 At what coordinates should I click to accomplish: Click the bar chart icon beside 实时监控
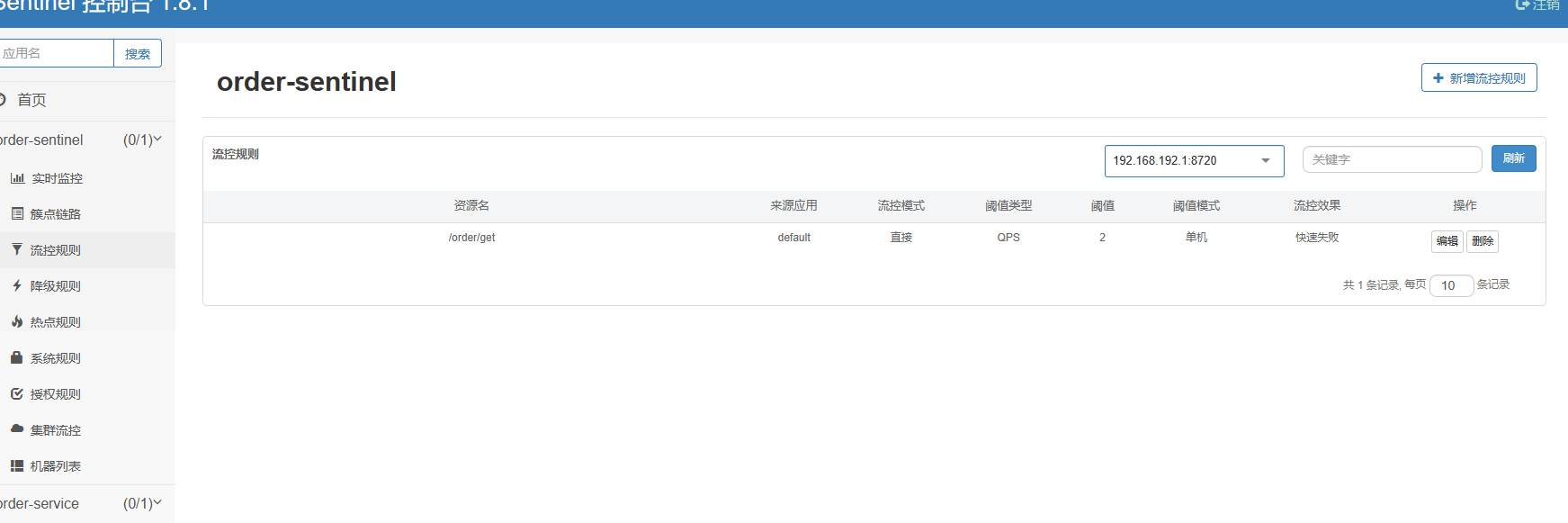pyautogui.click(x=17, y=178)
